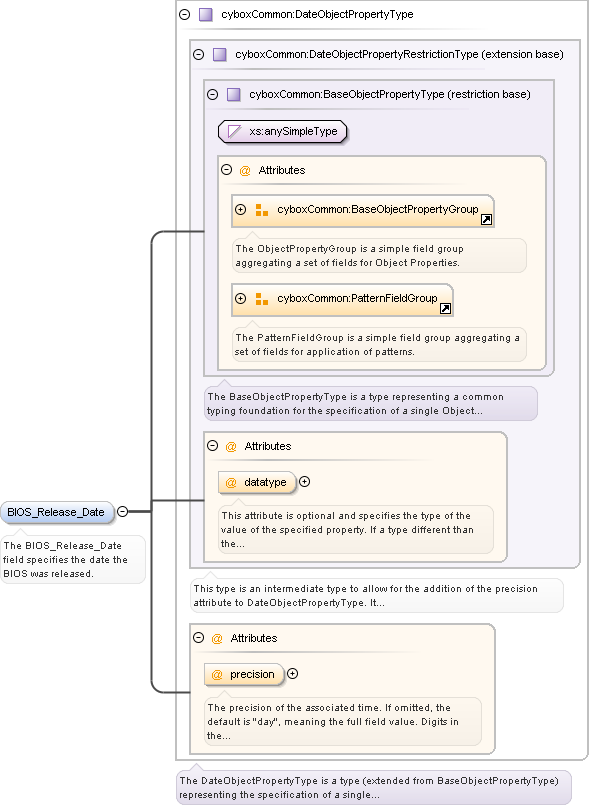
Task: Collapse the BIOS_Release_Date element tree
Action: [123, 512]
